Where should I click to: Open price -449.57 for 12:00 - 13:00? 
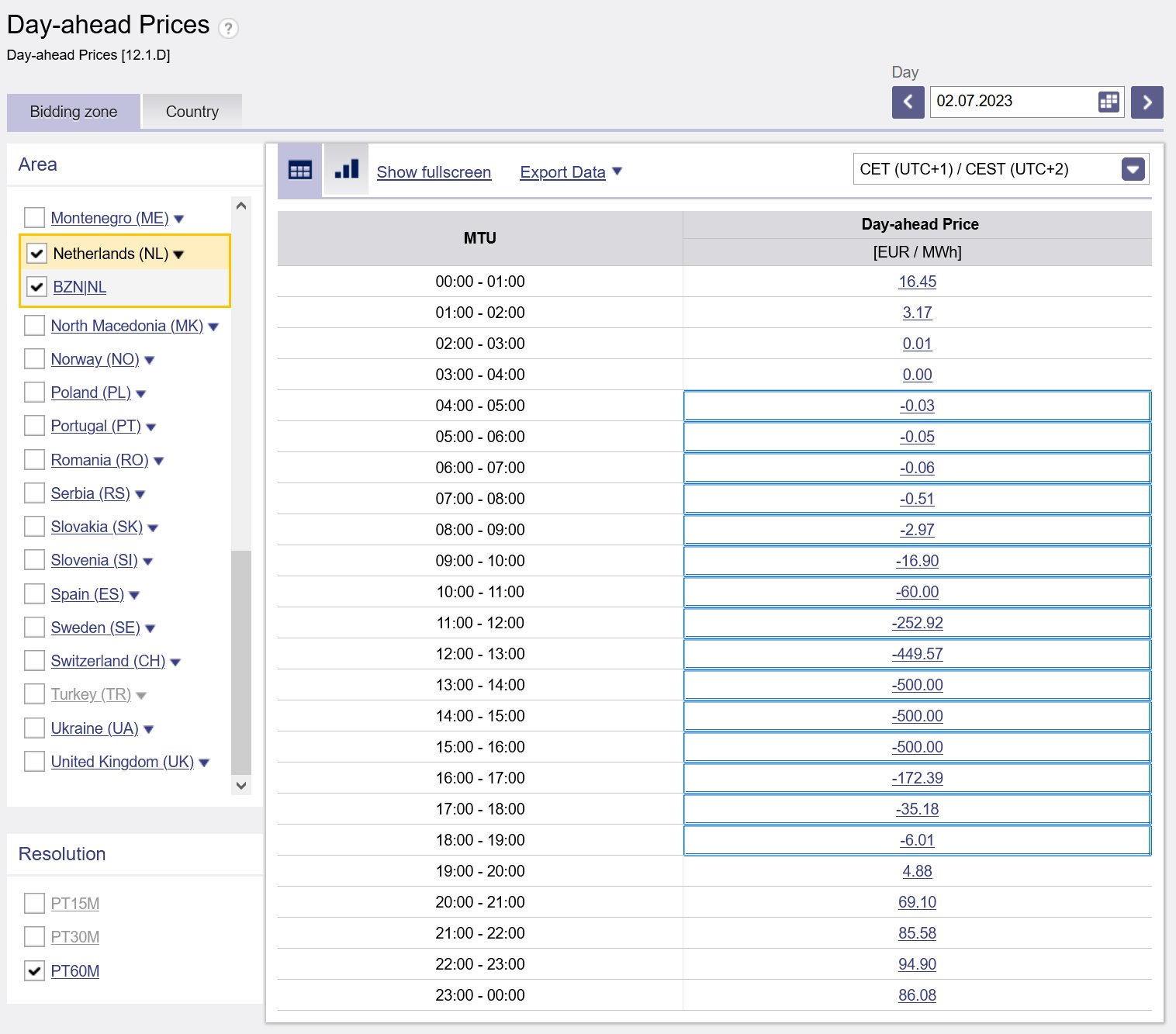tap(917, 654)
